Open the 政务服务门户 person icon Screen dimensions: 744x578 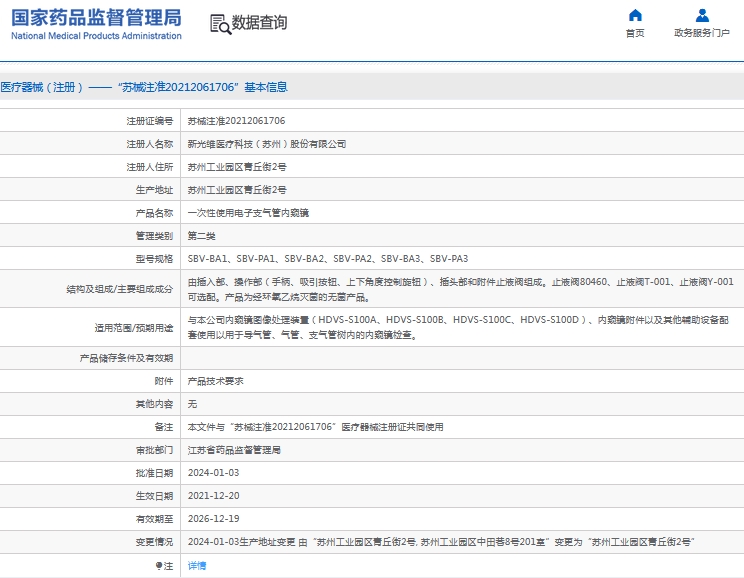702,16
